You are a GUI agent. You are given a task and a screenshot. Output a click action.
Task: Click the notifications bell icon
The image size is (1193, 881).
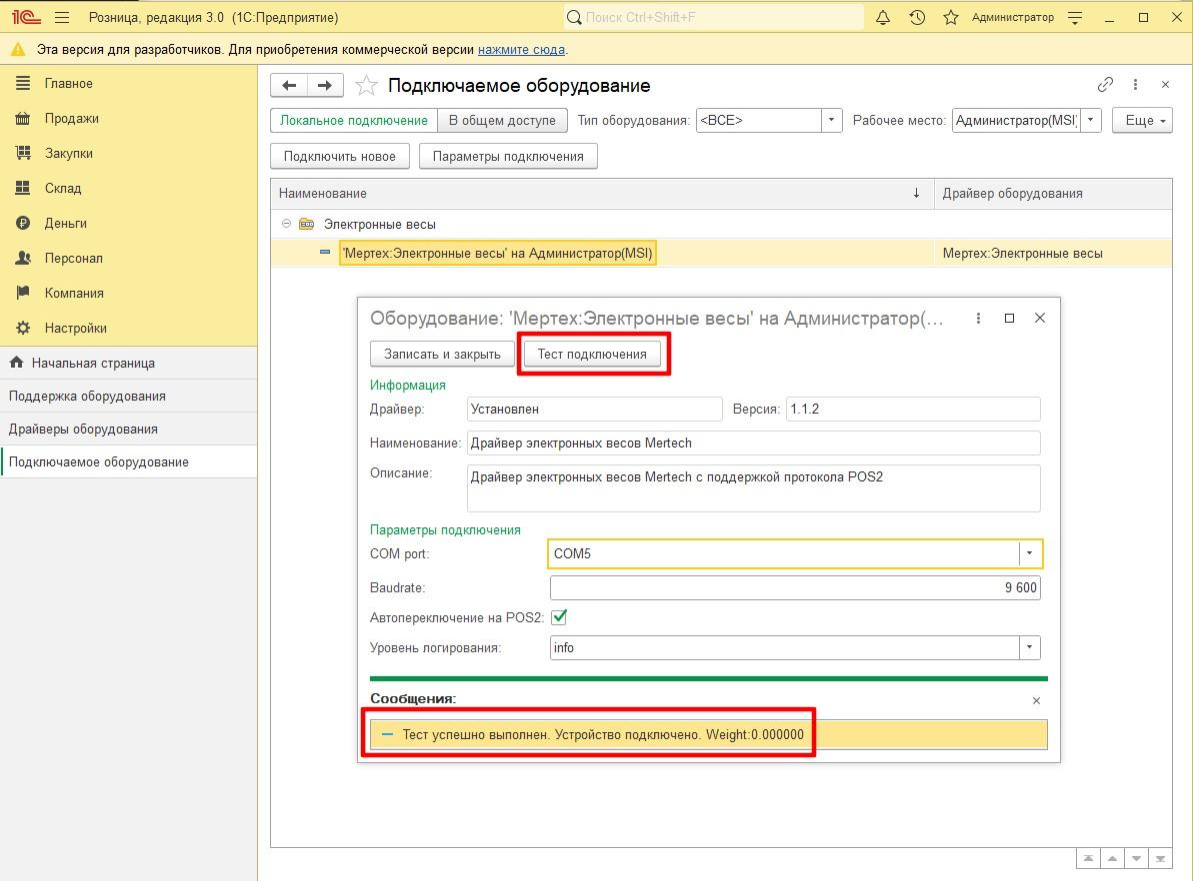click(883, 18)
